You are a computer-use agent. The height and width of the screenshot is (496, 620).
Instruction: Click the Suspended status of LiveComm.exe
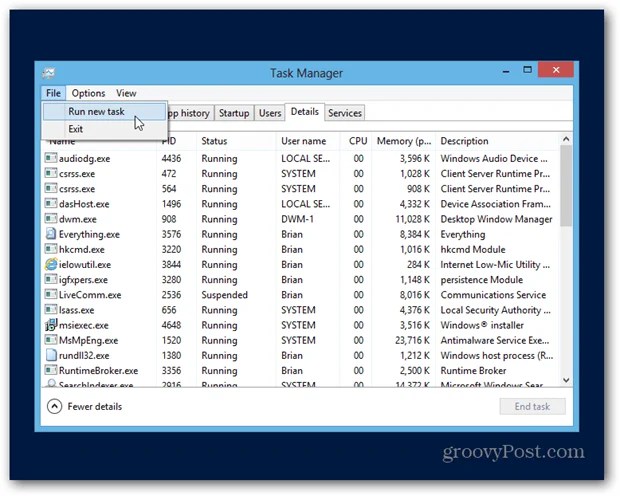(x=224, y=295)
